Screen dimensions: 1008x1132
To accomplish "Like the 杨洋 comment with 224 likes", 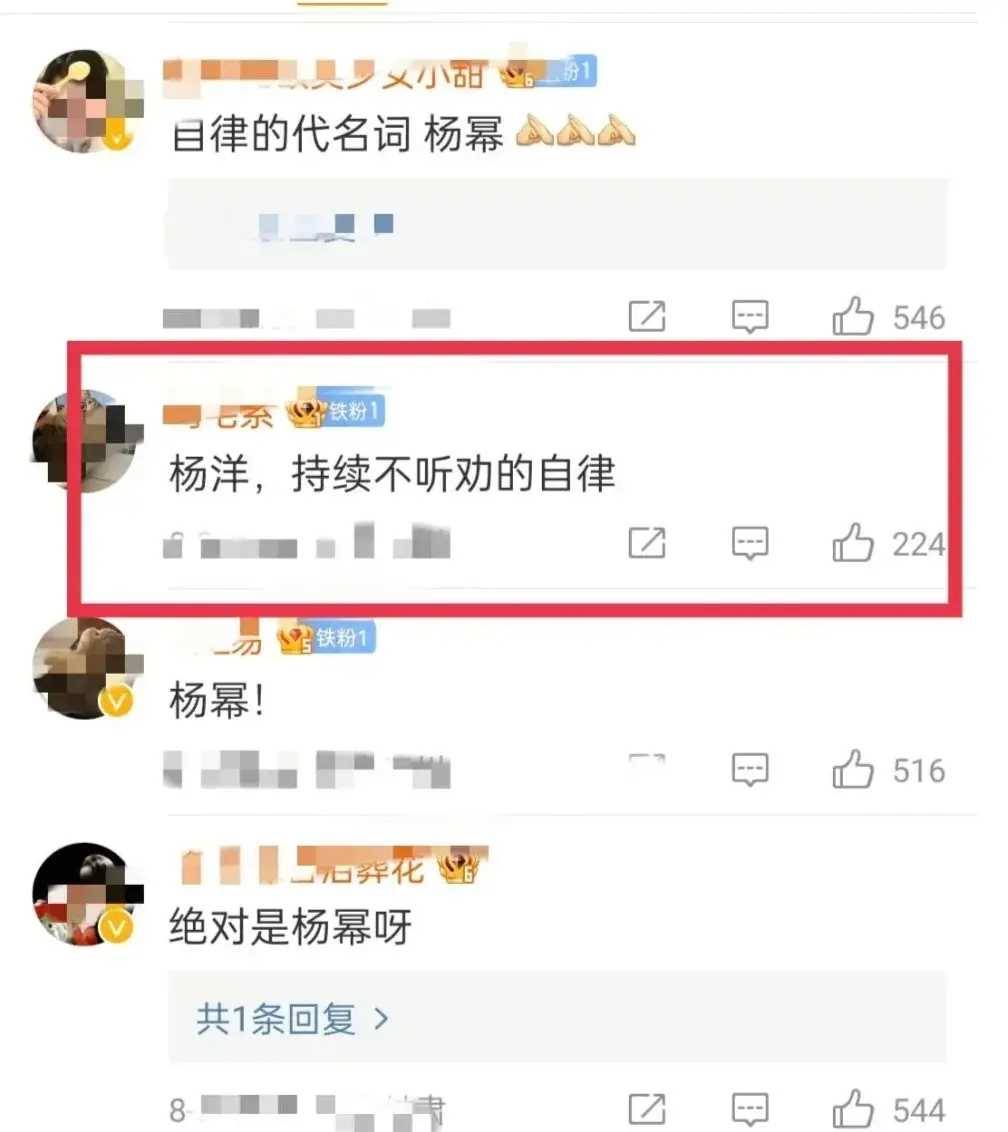I will 853,543.
